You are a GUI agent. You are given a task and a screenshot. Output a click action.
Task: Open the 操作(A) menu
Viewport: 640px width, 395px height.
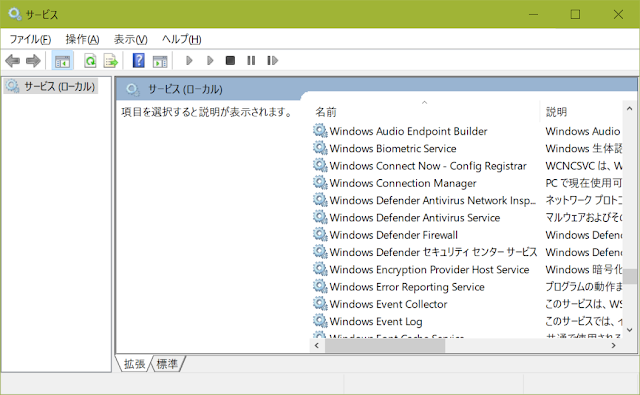tap(82, 39)
